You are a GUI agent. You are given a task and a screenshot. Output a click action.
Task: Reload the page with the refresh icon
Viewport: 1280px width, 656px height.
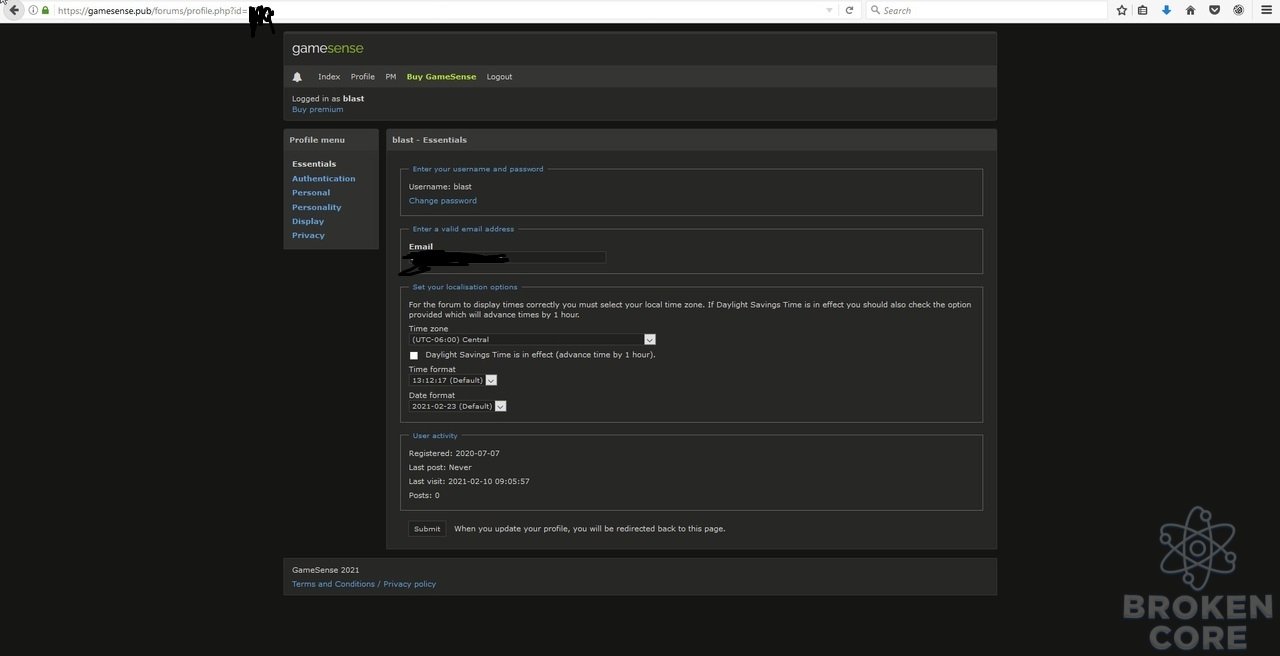point(849,10)
